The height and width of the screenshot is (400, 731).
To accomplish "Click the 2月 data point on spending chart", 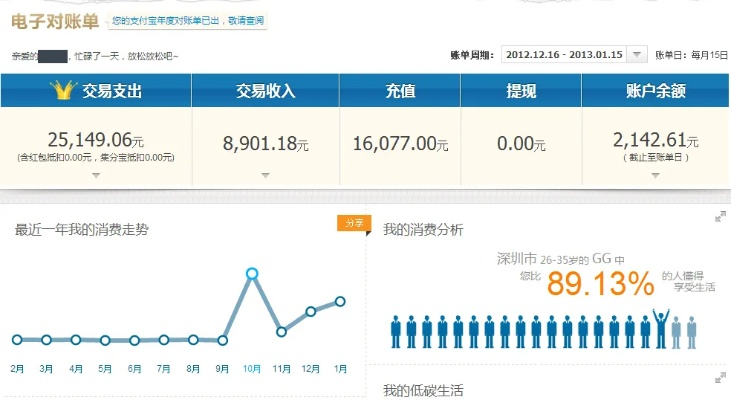I will 17,340.
